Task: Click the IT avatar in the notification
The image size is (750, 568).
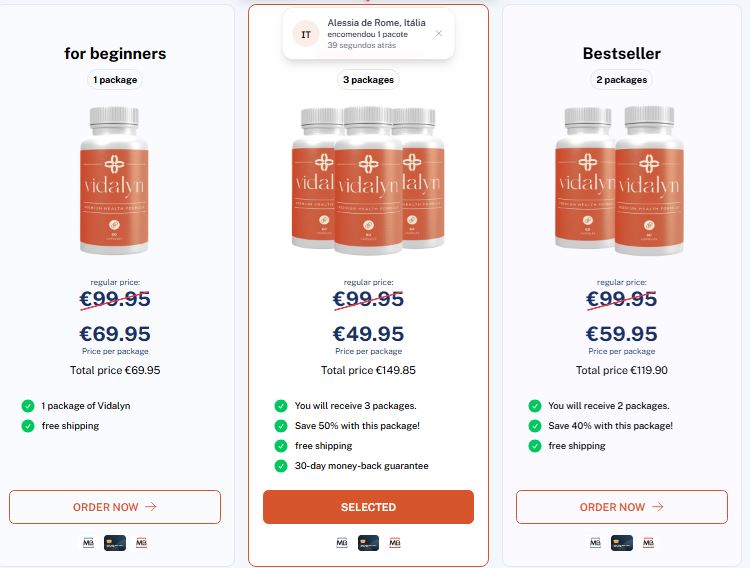Action: tap(306, 34)
